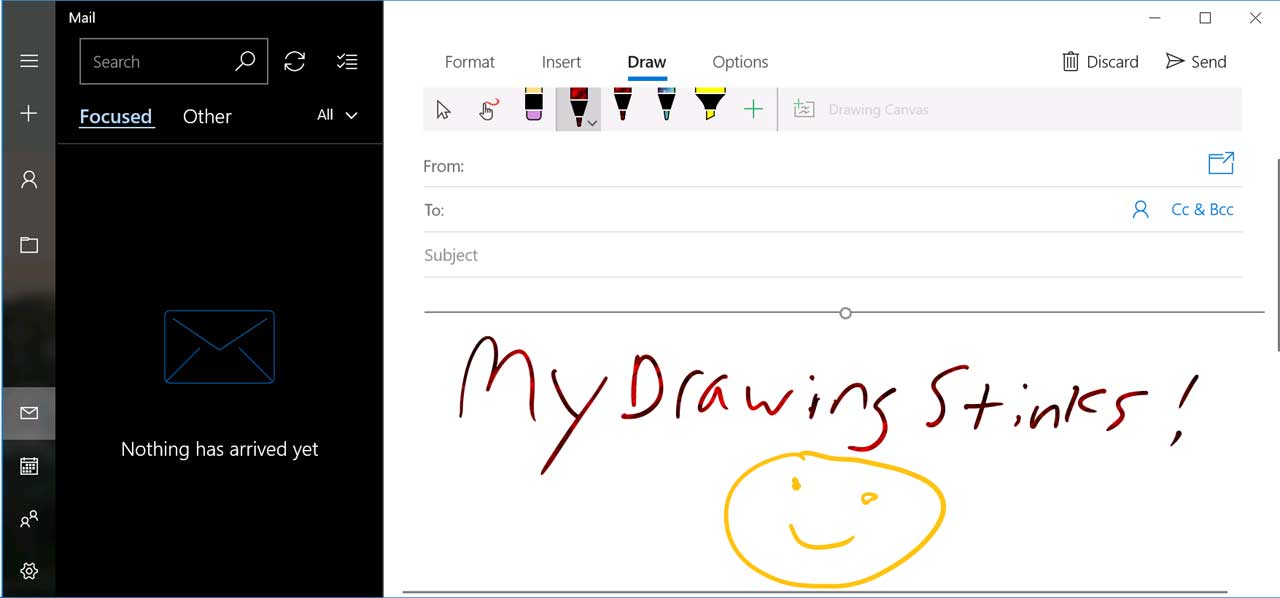Screen dimensions: 1280x598
Task: Open the Other inbox tab
Action: point(206,116)
